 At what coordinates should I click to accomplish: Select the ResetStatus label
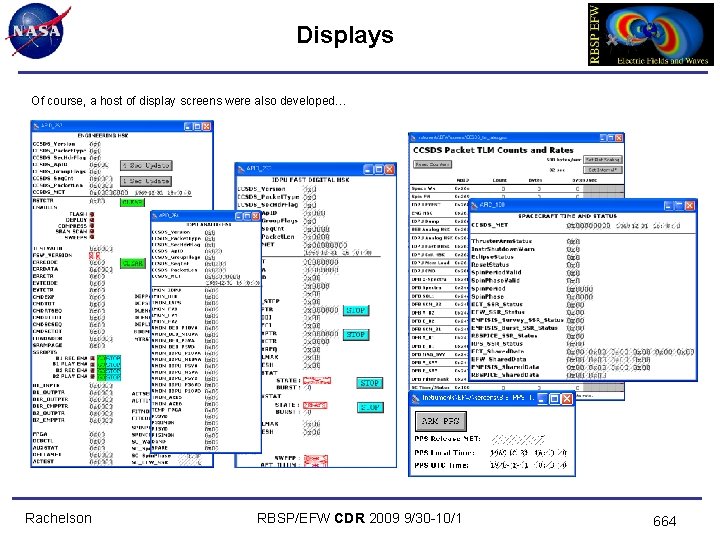click(490, 264)
